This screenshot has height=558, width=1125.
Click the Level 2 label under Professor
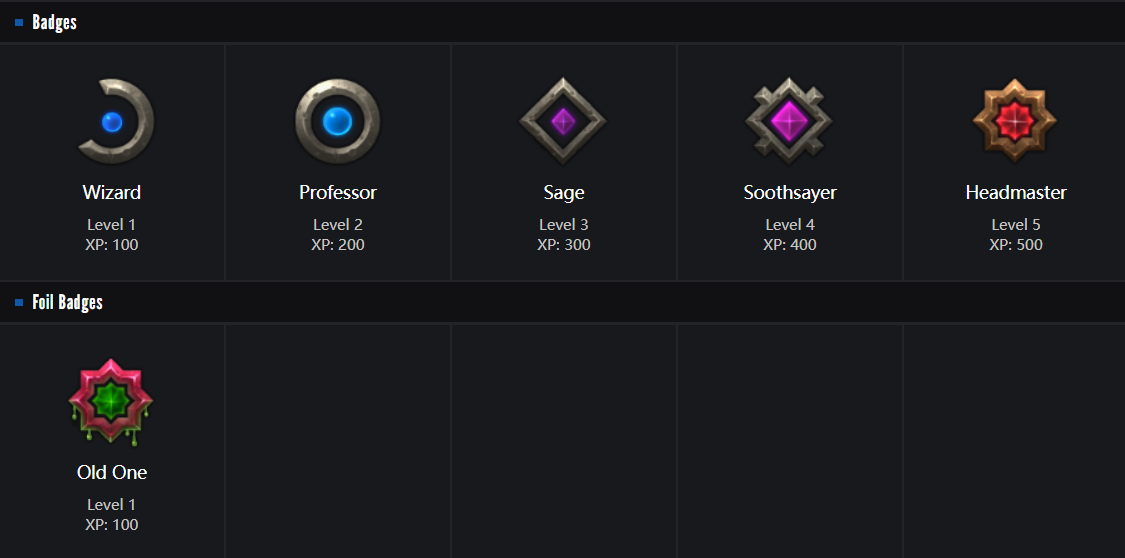pyautogui.click(x=338, y=225)
